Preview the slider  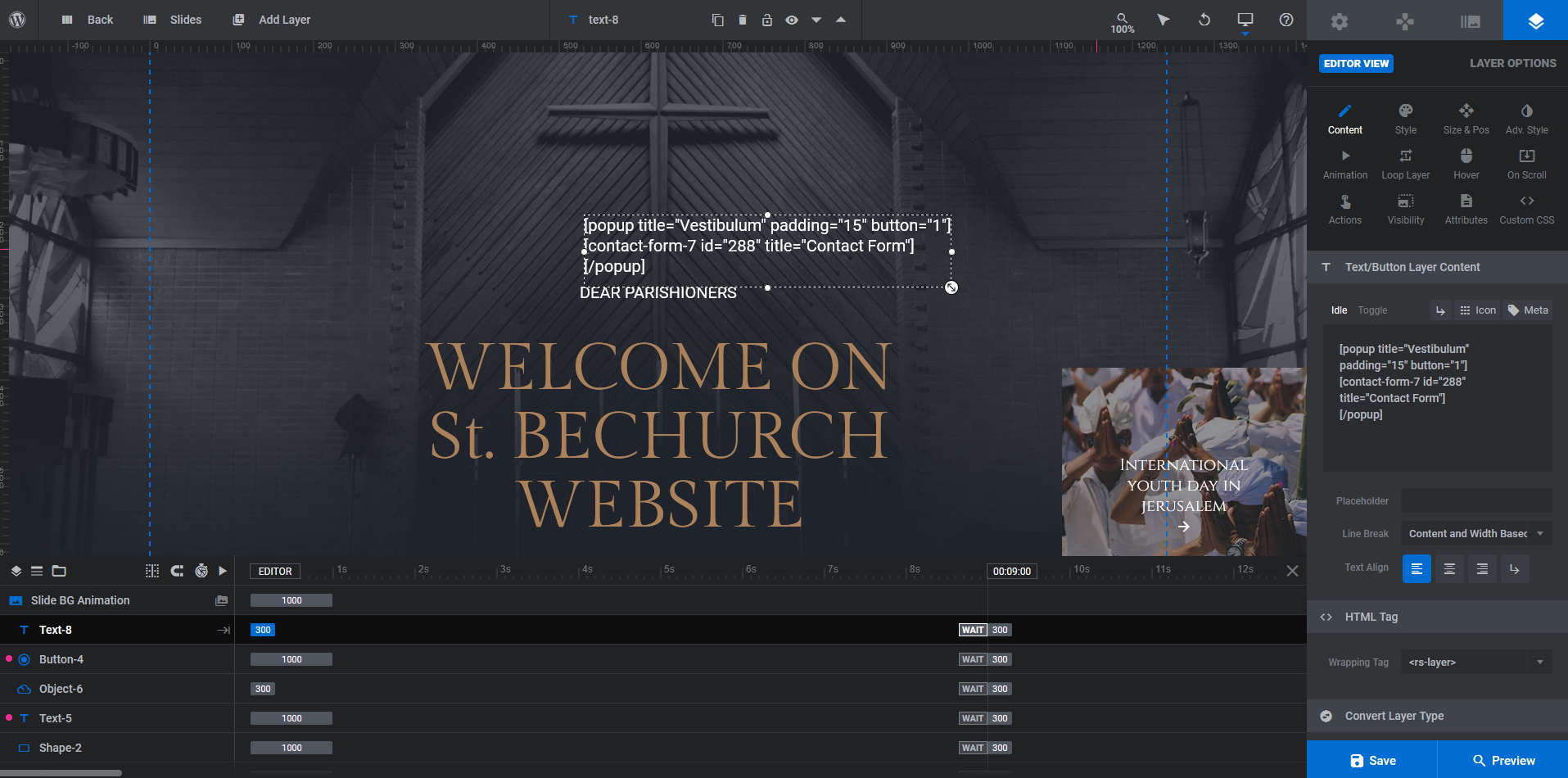pos(1503,760)
